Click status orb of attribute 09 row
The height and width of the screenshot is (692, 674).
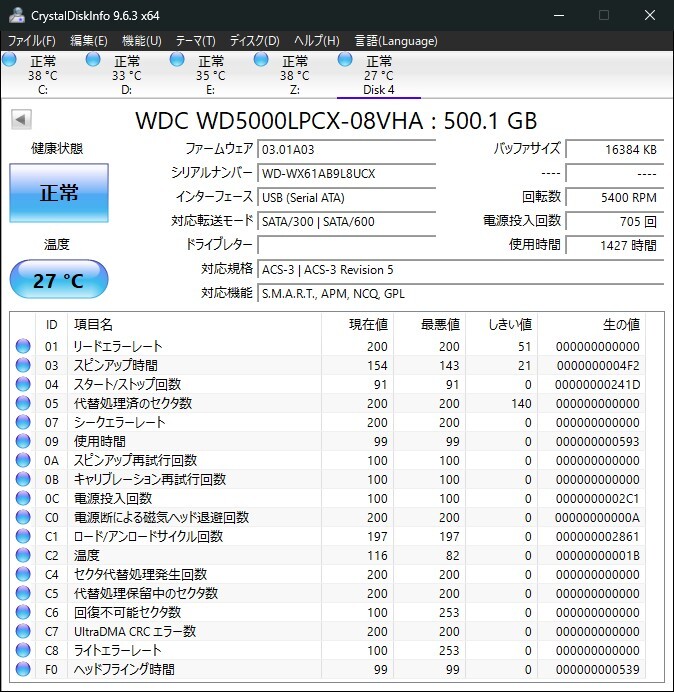[x=23, y=441]
